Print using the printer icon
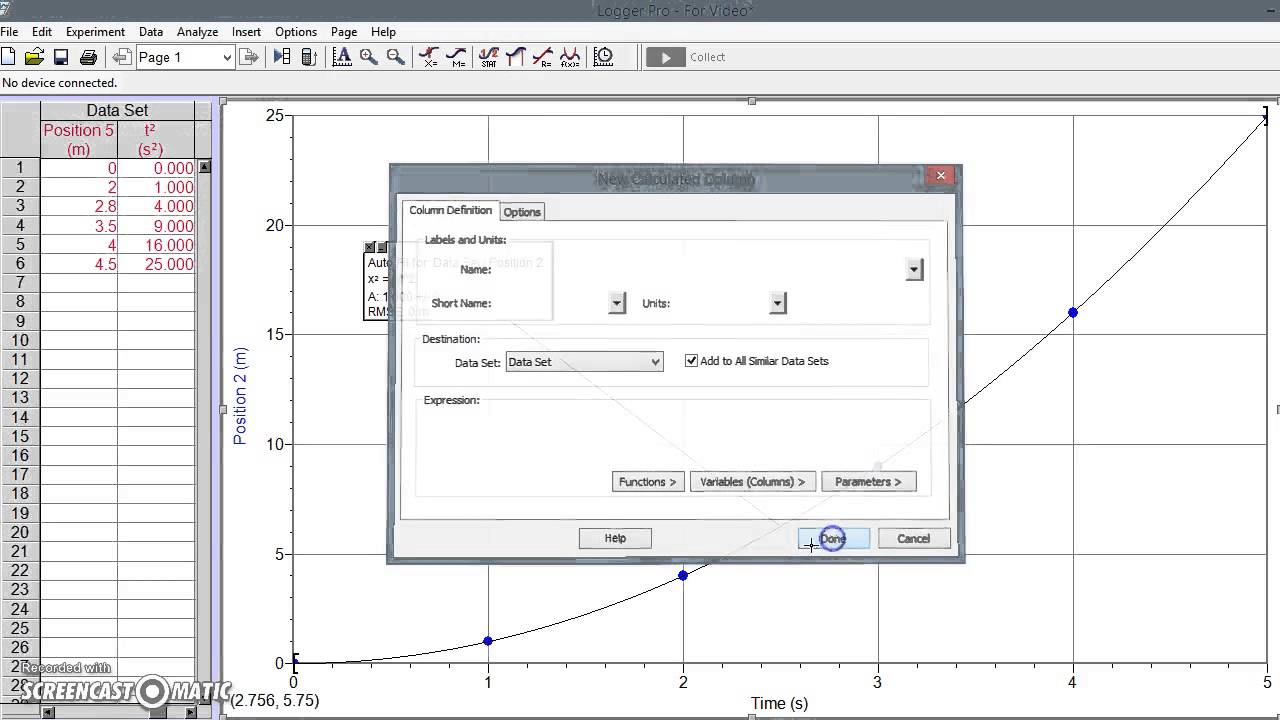This screenshot has width=1280, height=720. (88, 57)
